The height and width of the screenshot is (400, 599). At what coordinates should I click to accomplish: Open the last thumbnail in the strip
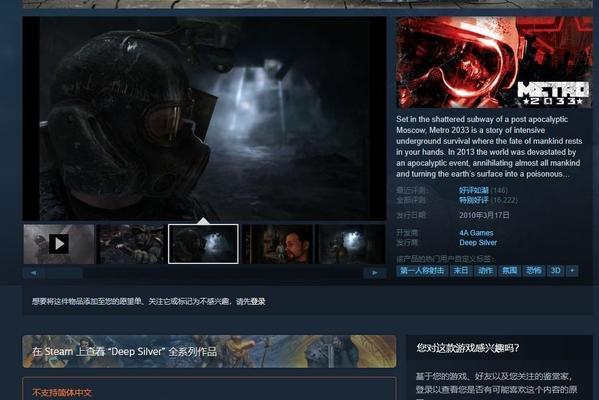[x=351, y=244]
